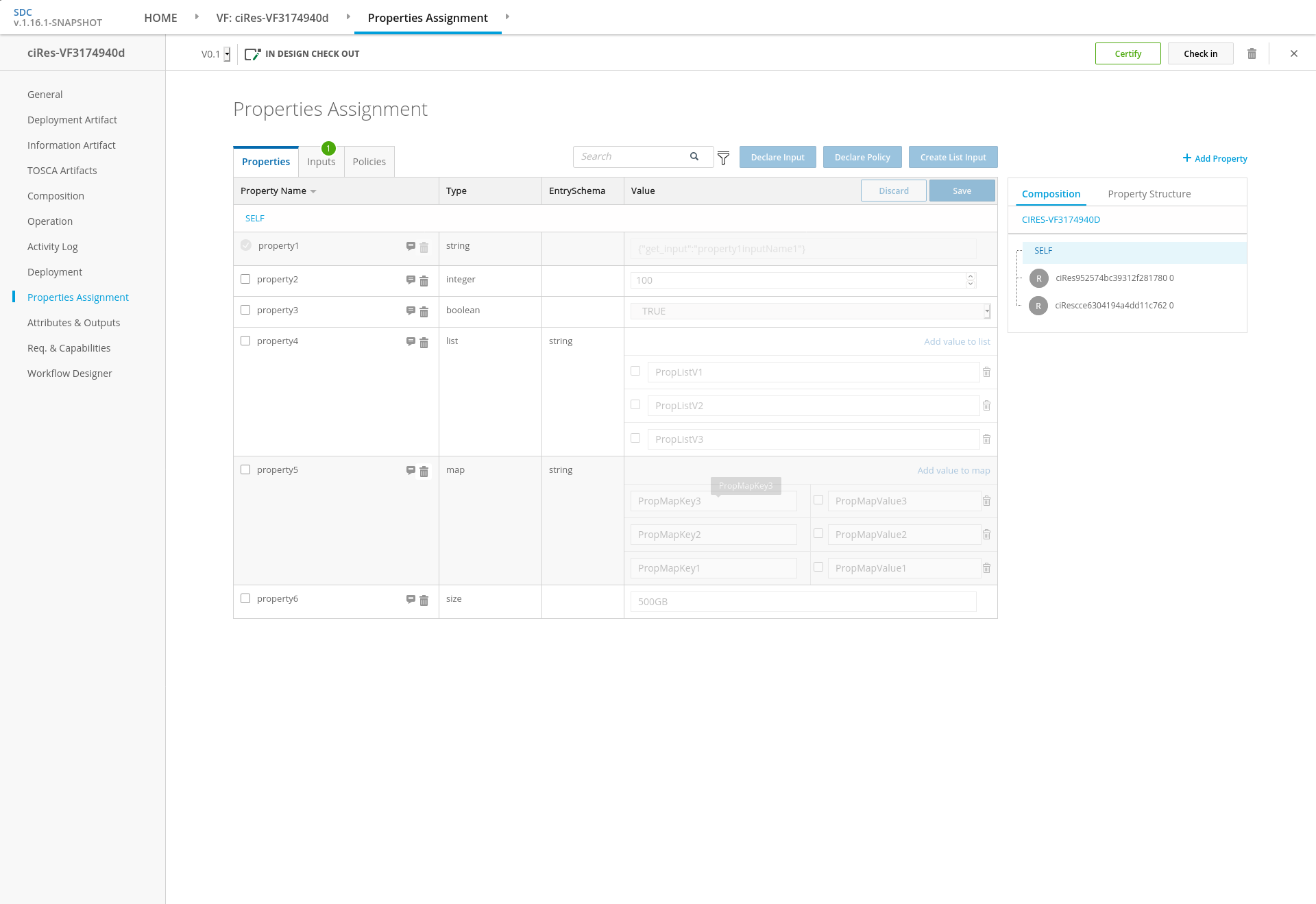Click into the property6 500GB value field
This screenshot has height=904, width=1316.
click(x=803, y=602)
